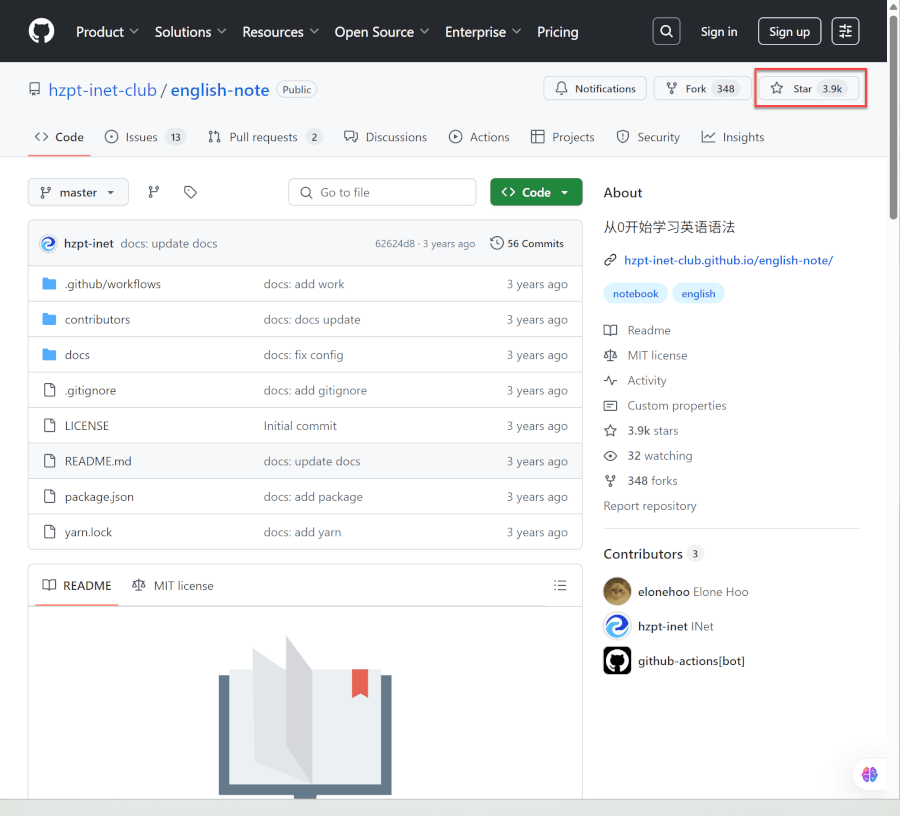Expand the Open Source menu

[x=382, y=32]
